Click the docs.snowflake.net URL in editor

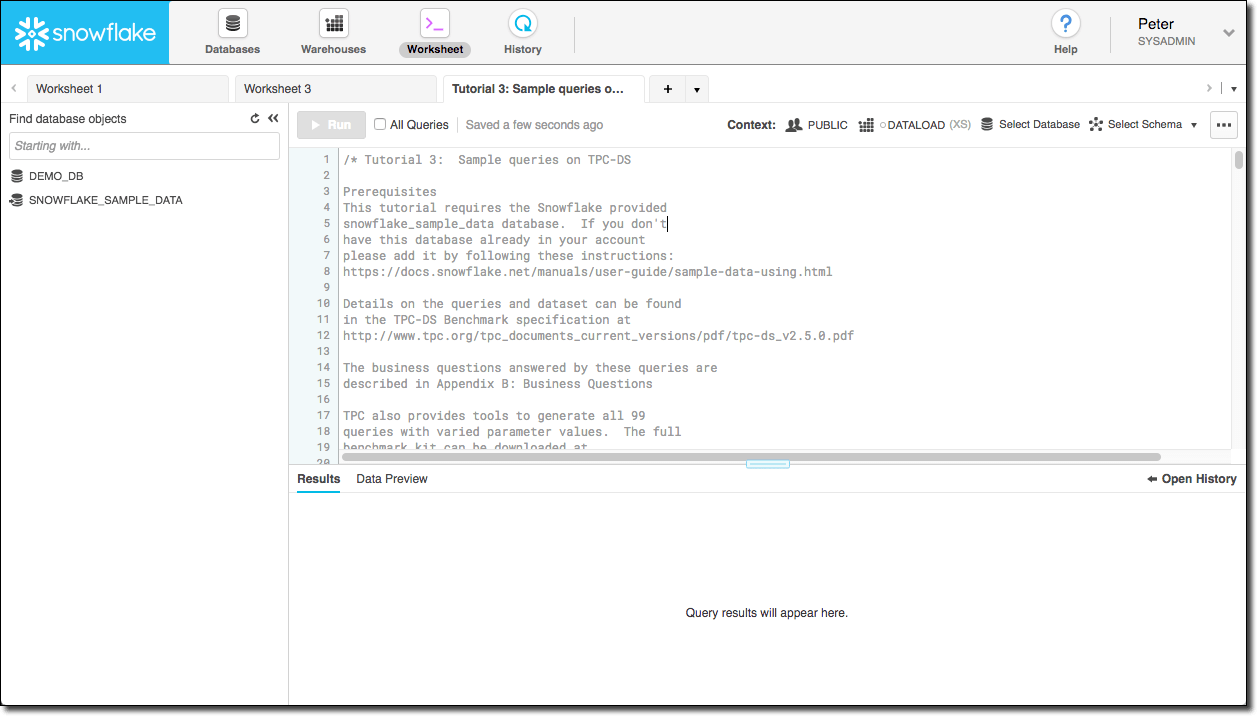coord(588,272)
